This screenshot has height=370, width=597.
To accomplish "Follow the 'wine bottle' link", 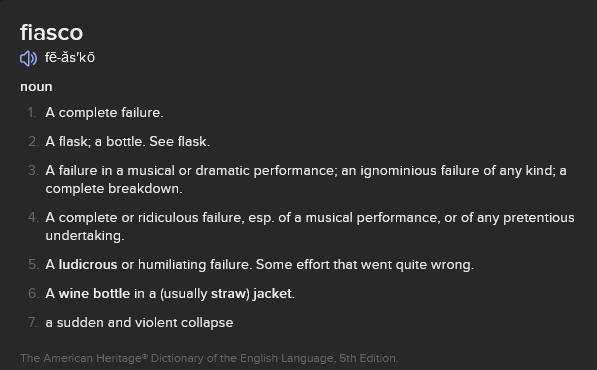I will pyautogui.click(x=94, y=293).
